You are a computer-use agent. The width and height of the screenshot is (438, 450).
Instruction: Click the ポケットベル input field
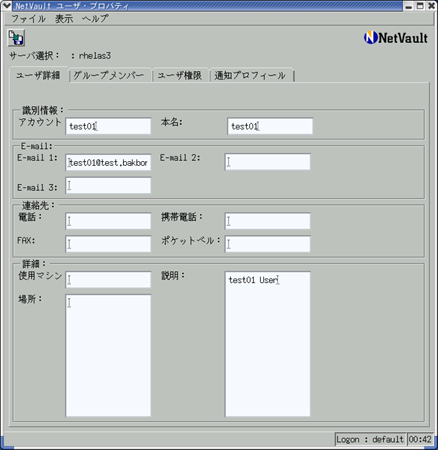268,244
